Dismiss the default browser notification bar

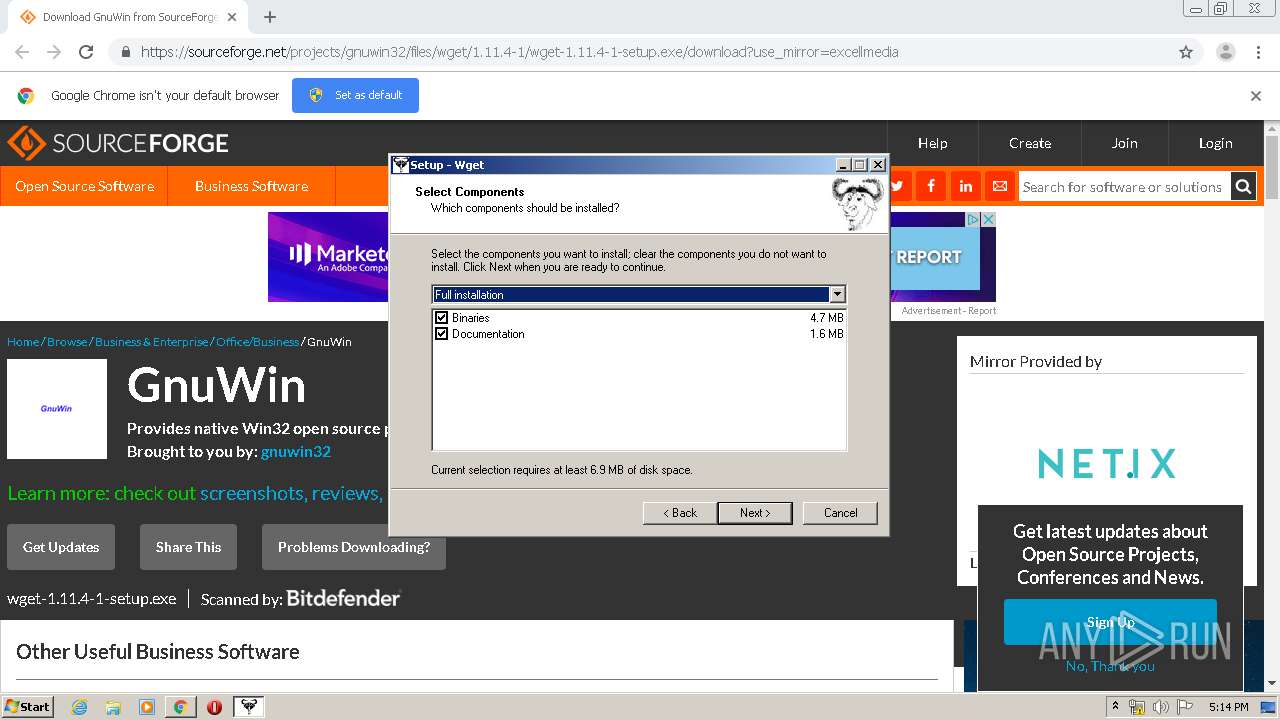(x=1256, y=96)
